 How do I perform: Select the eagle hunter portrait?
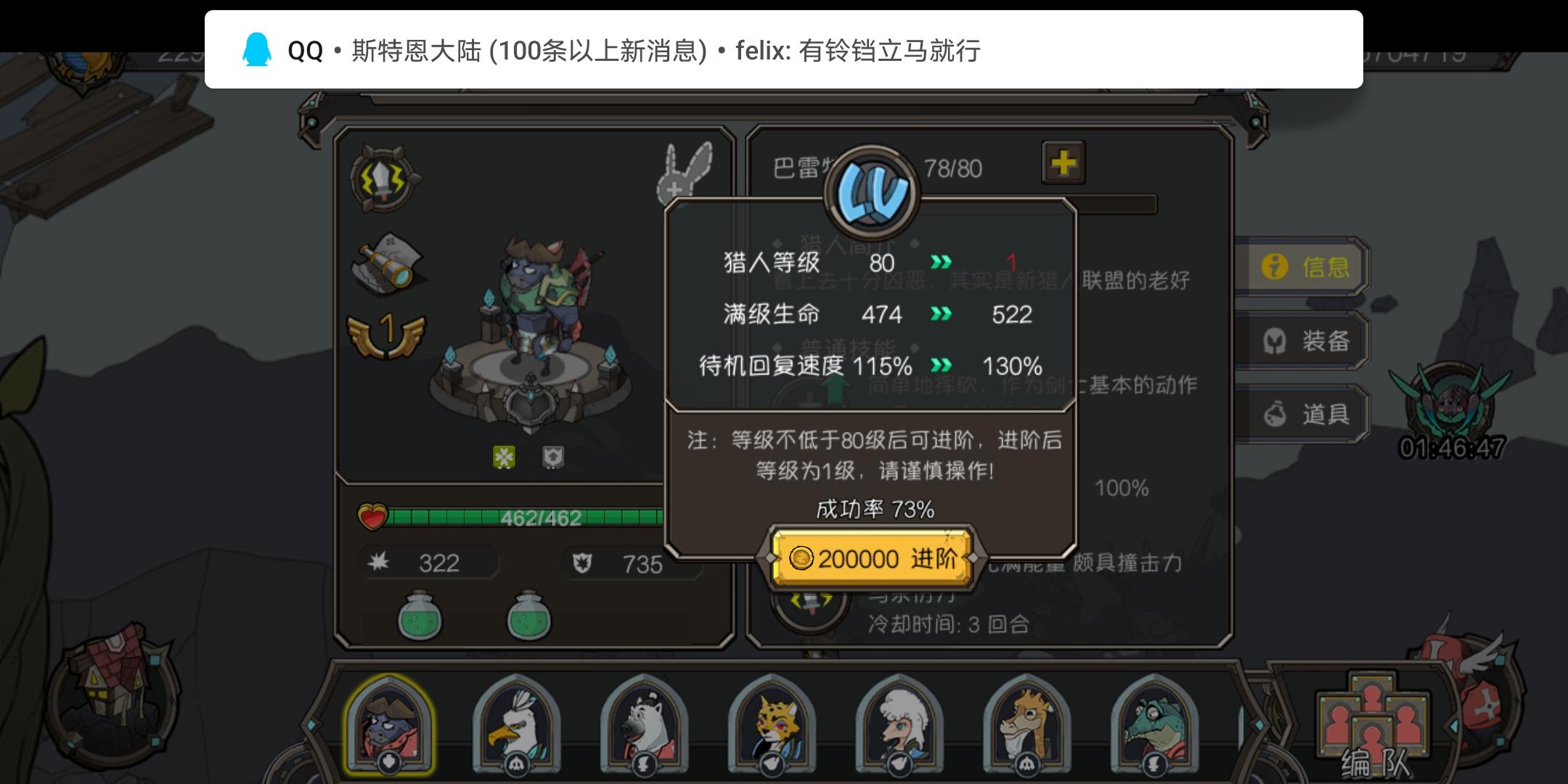(x=516, y=724)
